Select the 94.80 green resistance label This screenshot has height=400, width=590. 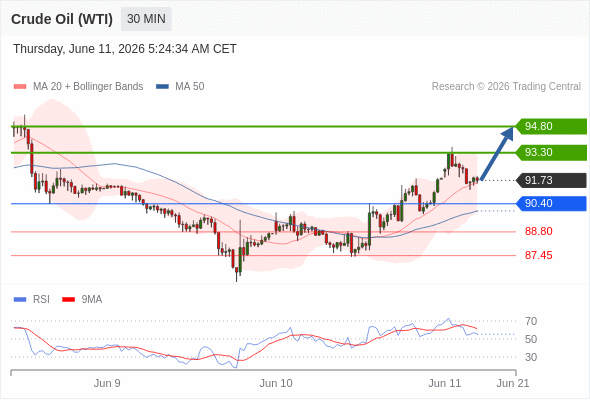(x=550, y=126)
